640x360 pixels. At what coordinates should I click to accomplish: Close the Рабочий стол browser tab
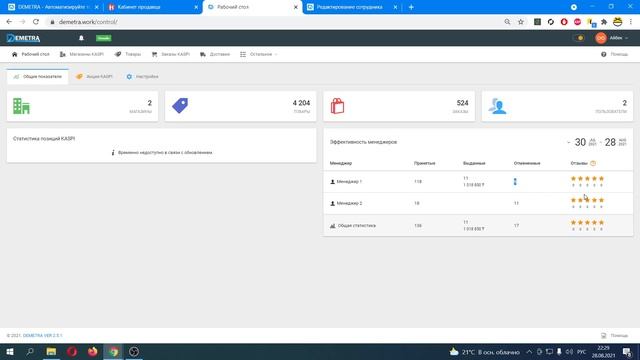click(x=296, y=7)
